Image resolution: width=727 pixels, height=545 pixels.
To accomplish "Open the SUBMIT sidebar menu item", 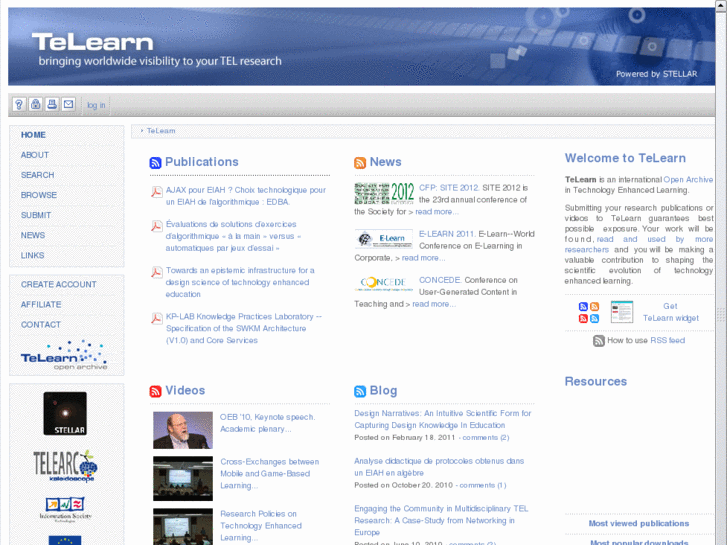I will (36, 215).
